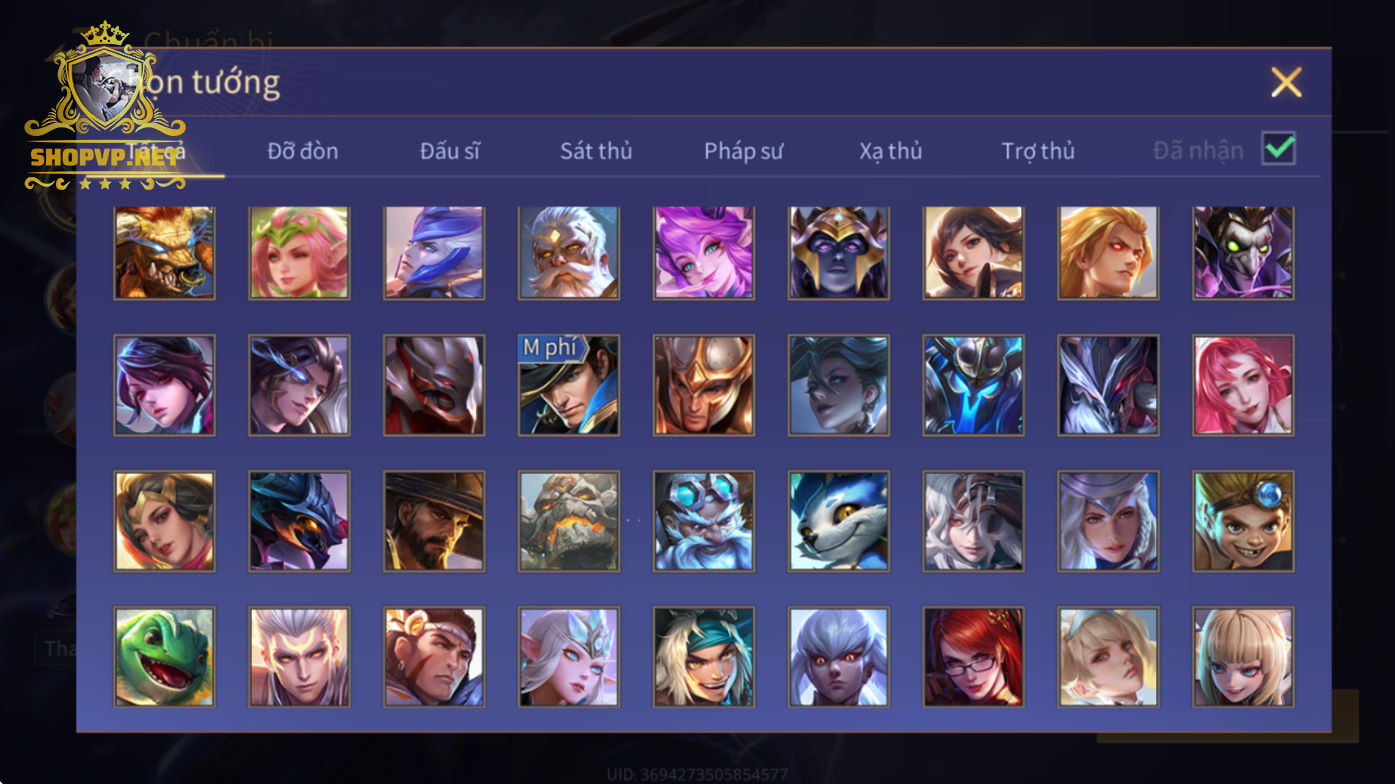Switch to the 'Đỡ đòn' tab
Viewport: 1395px width, 784px height.
click(303, 151)
